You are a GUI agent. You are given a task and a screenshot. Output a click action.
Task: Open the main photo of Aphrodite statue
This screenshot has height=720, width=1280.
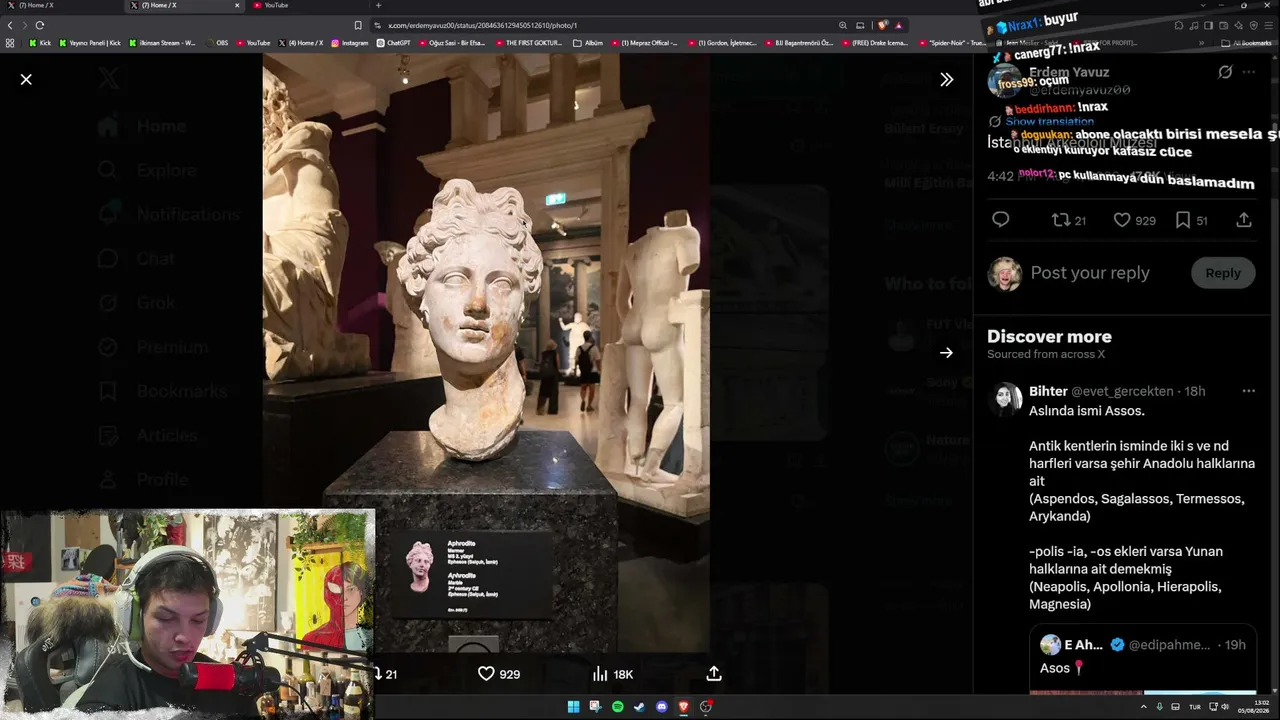486,355
